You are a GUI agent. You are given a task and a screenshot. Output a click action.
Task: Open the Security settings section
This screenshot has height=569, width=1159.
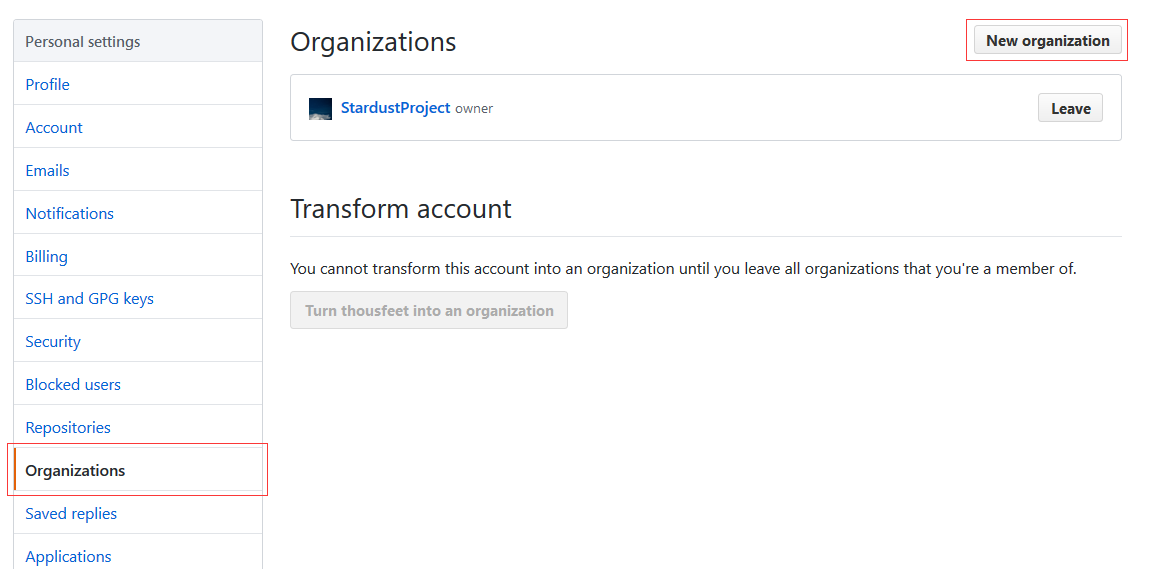pyautogui.click(x=53, y=341)
